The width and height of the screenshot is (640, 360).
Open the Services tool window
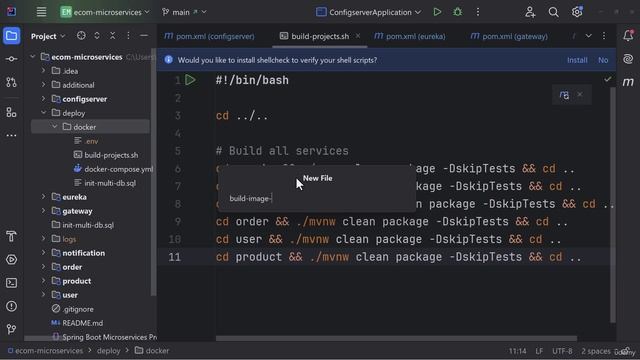[x=11, y=260]
